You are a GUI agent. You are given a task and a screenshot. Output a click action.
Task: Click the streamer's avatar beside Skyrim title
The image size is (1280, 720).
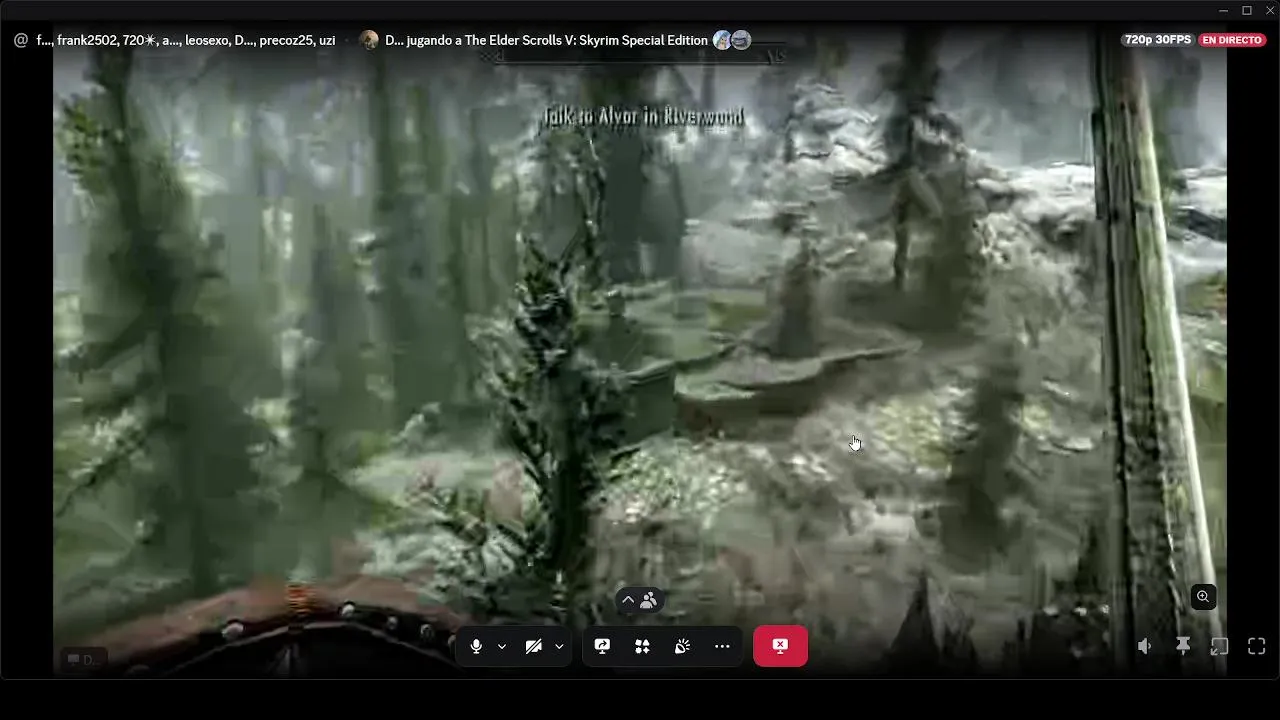pos(369,40)
